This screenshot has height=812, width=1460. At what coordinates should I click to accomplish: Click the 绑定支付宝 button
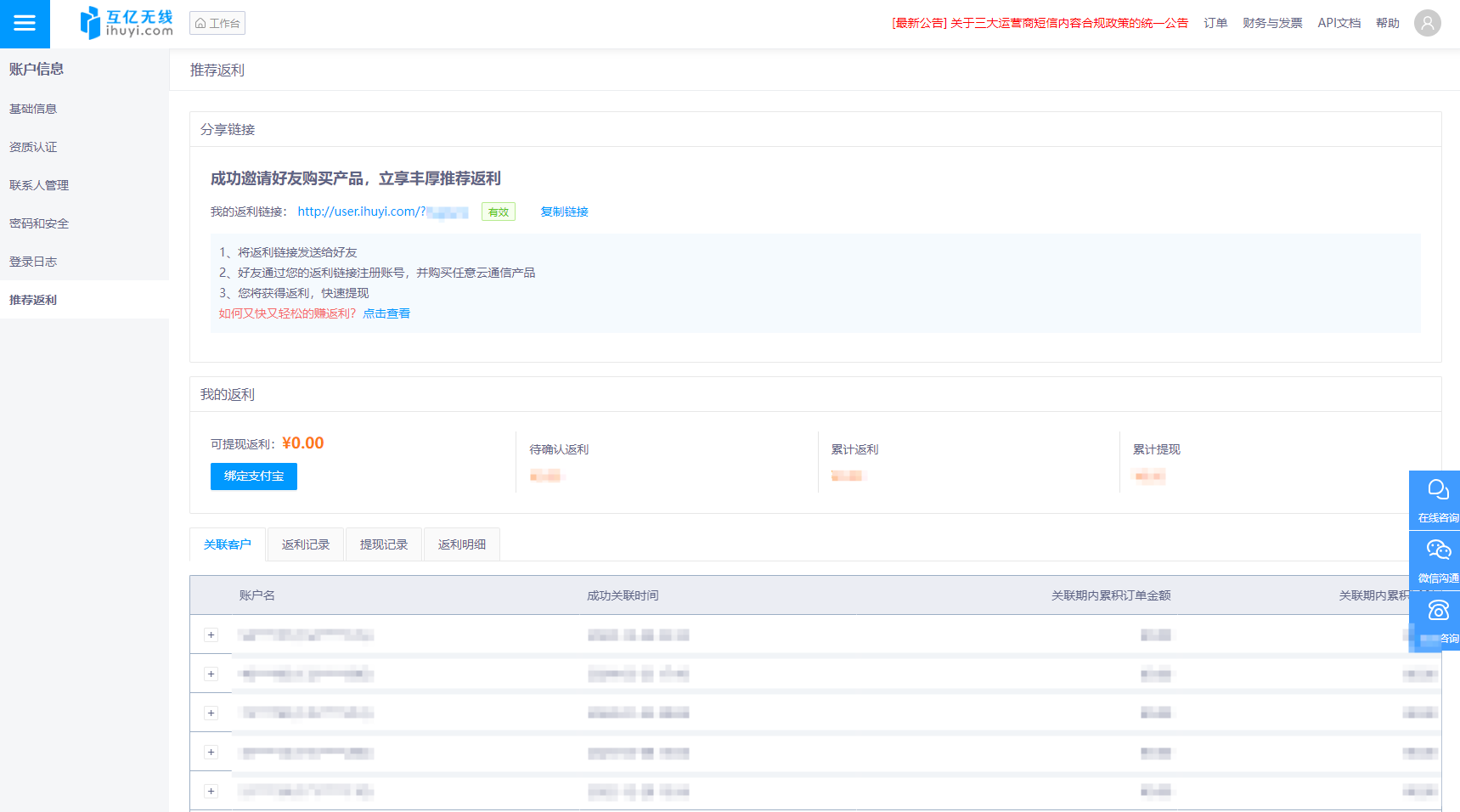[254, 476]
